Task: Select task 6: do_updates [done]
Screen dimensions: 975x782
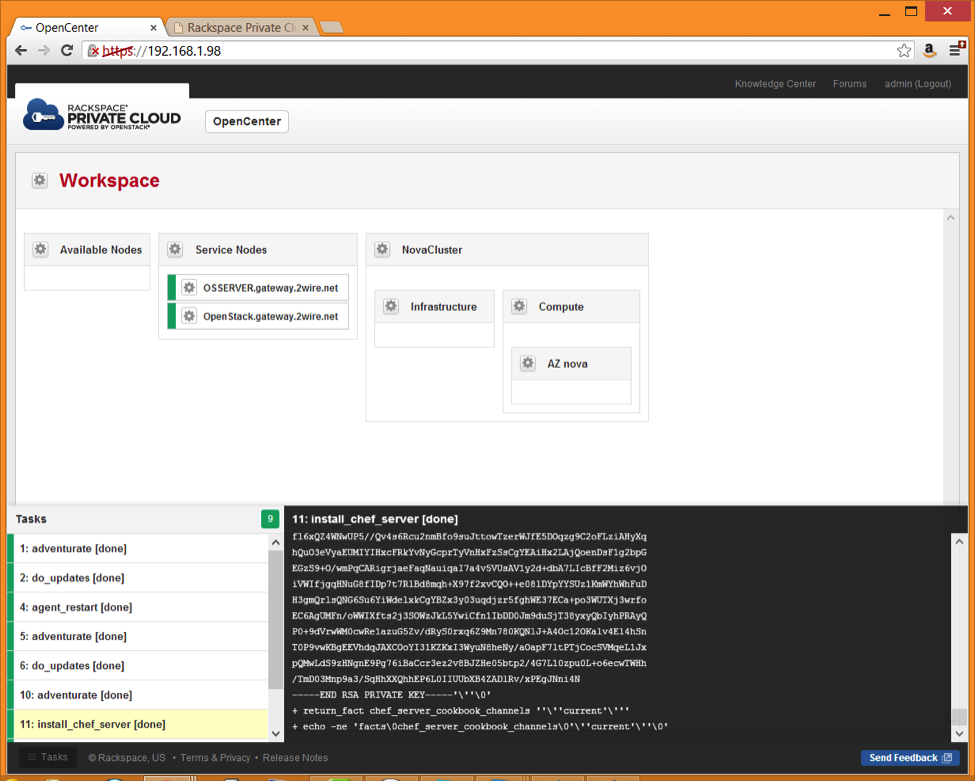Action: click(138, 665)
